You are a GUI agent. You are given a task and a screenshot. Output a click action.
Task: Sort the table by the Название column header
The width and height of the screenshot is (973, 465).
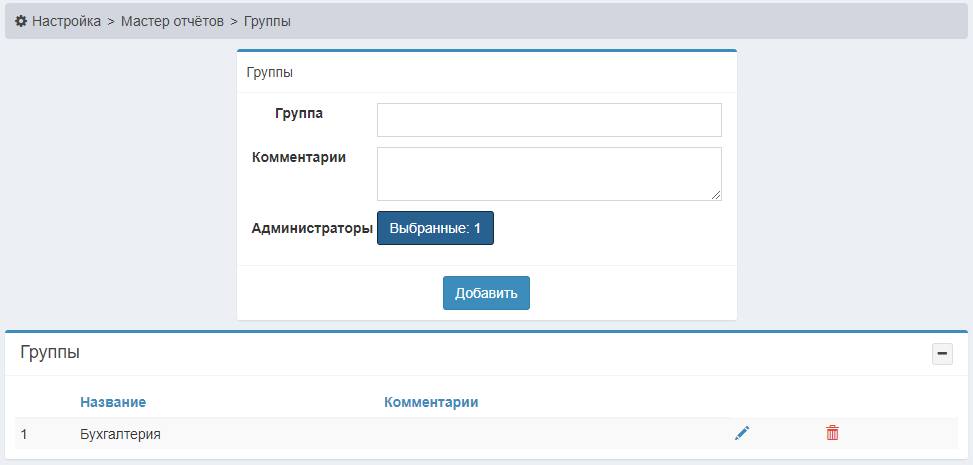coord(113,402)
